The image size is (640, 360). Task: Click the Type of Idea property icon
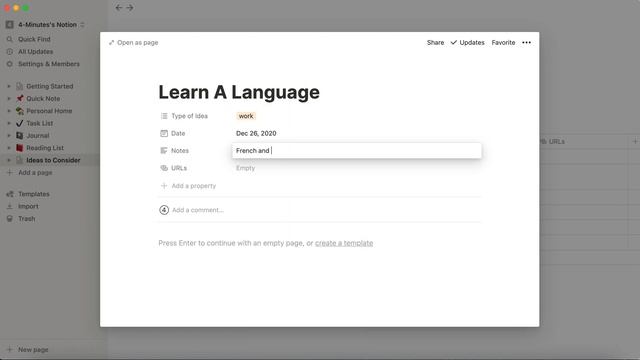click(164, 116)
